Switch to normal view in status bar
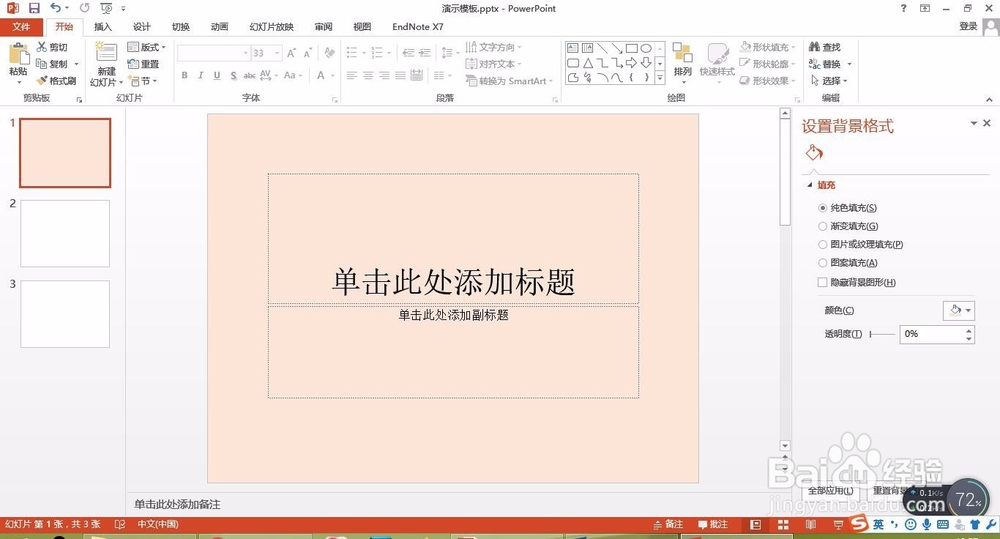1000x539 pixels. (x=756, y=524)
